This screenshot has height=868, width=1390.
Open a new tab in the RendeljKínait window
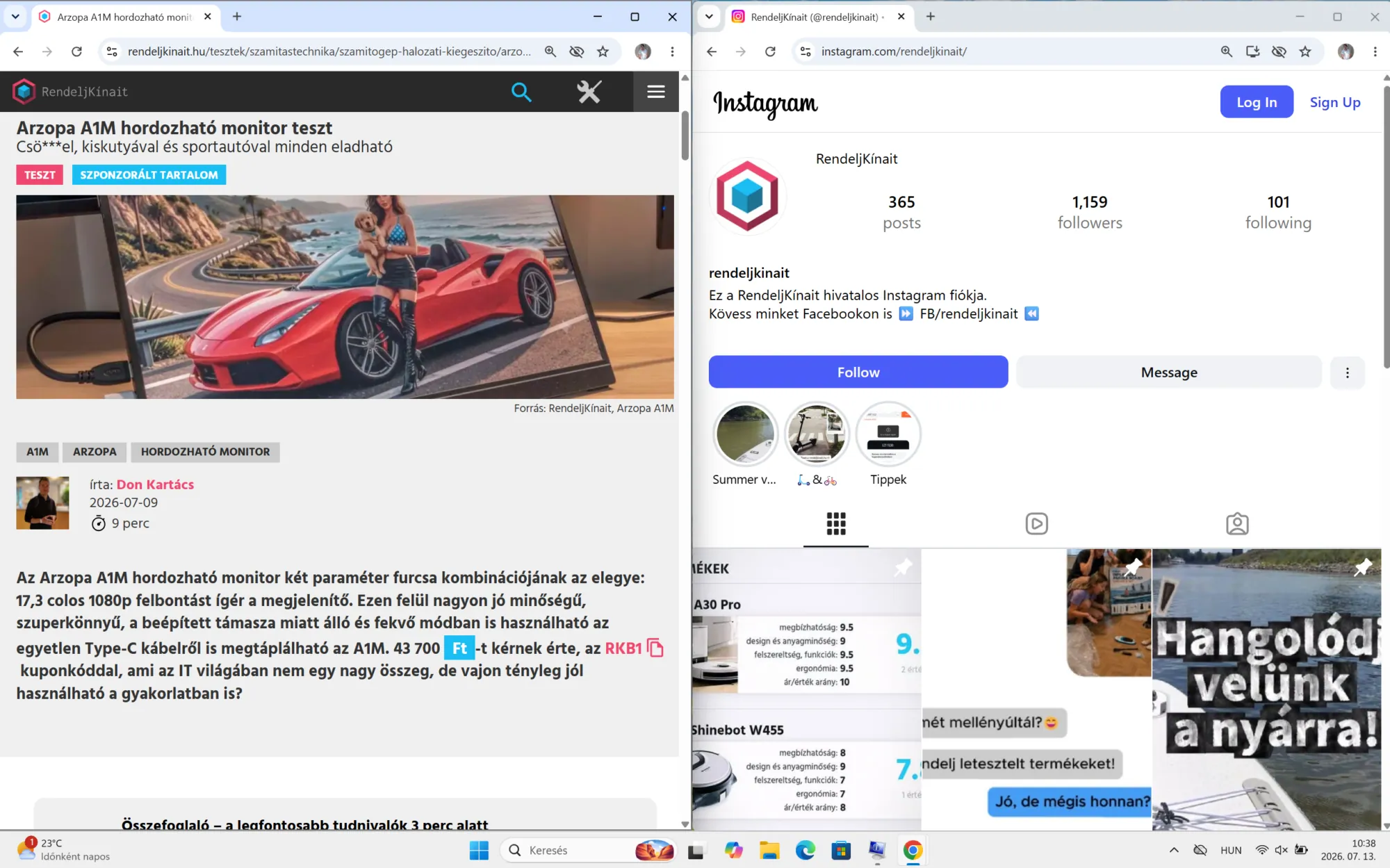(x=237, y=17)
